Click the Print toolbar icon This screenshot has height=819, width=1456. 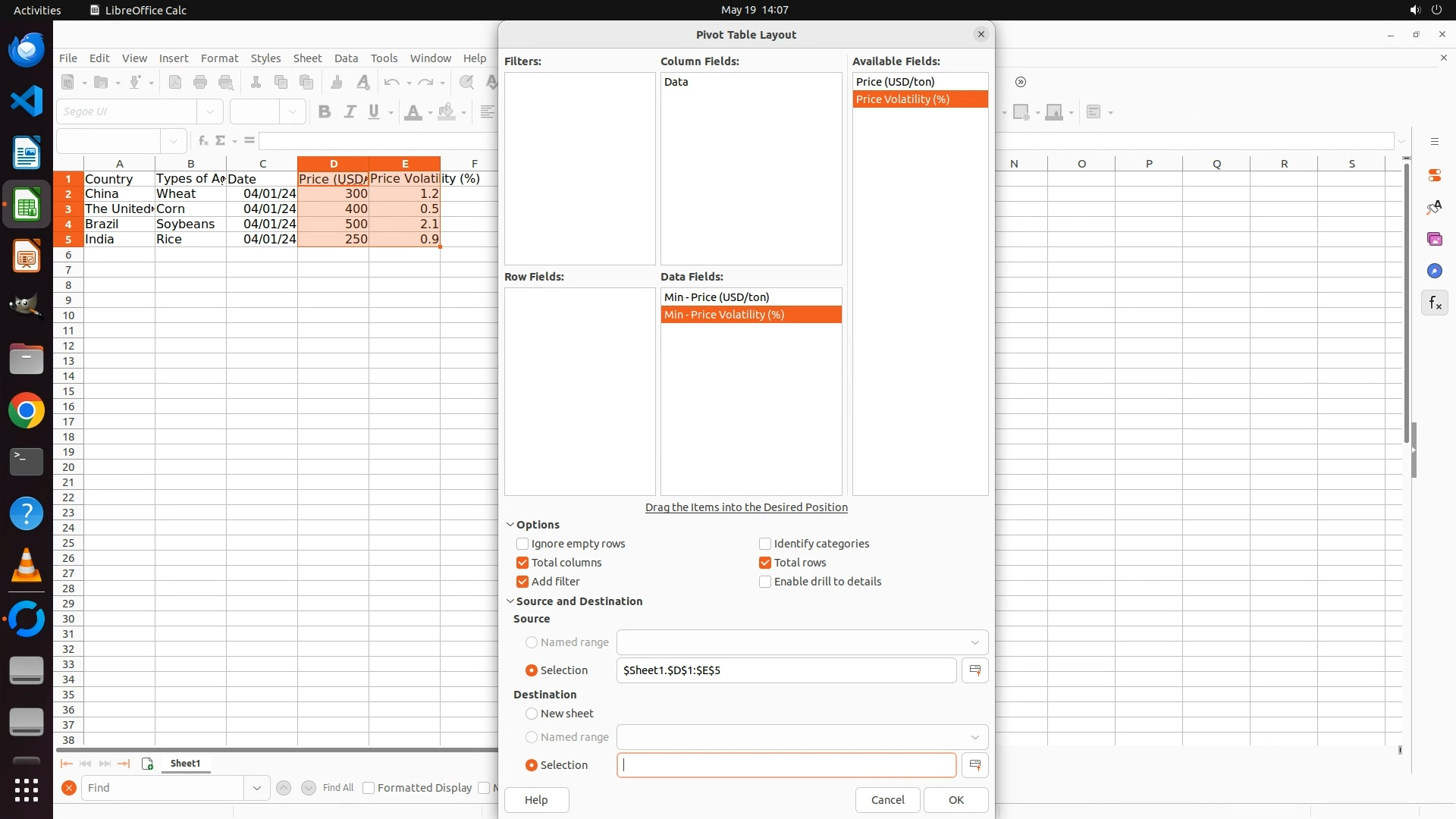pyautogui.click(x=200, y=82)
